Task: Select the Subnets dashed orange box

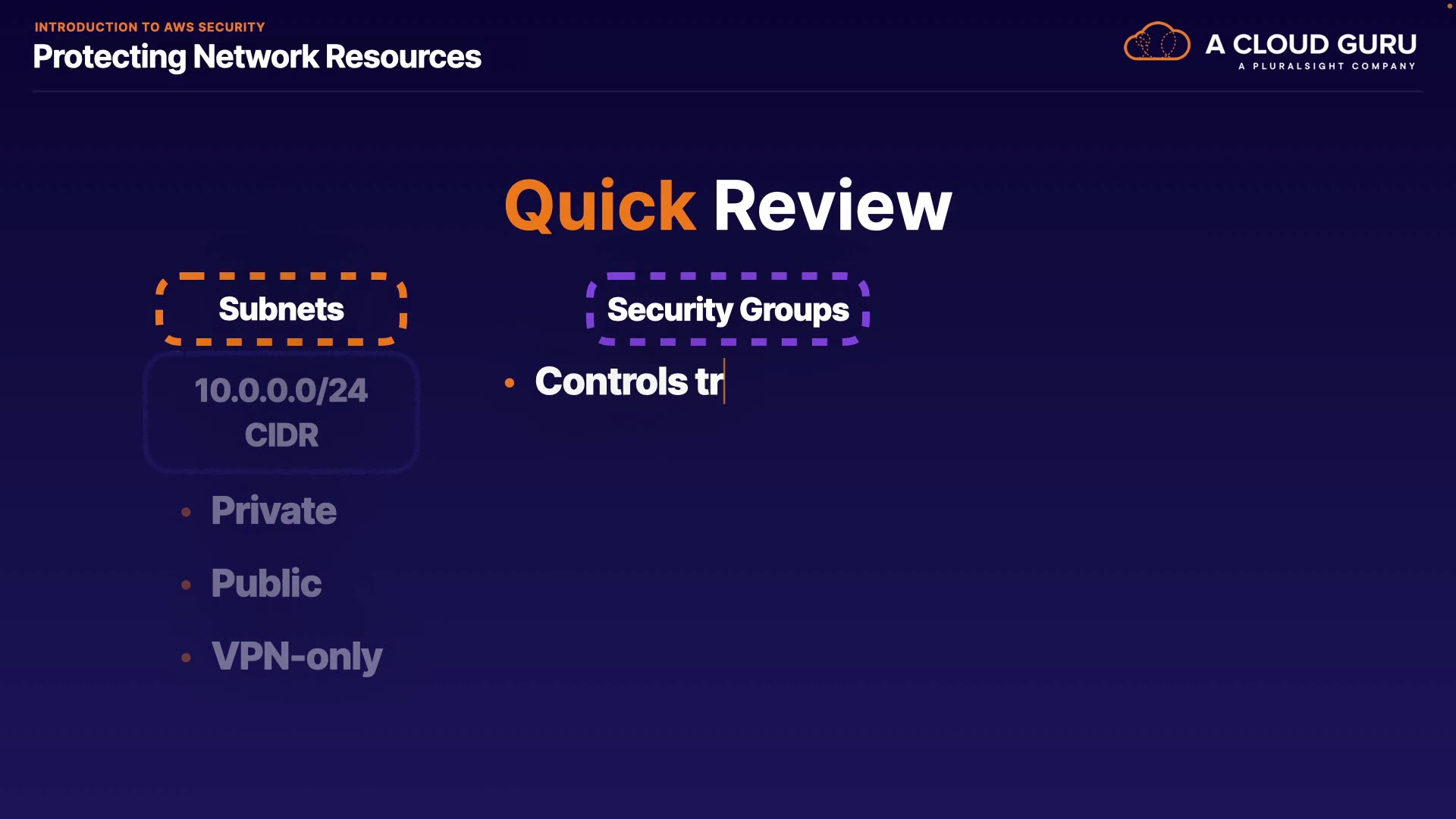Action: (x=281, y=309)
